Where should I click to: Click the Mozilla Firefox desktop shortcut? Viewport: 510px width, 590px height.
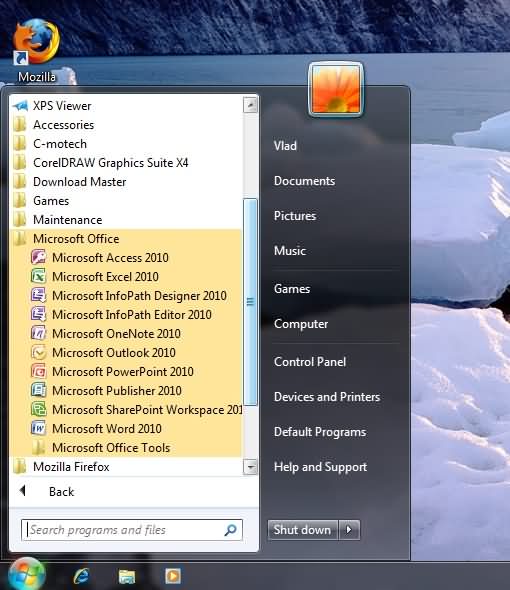[x=37, y=50]
